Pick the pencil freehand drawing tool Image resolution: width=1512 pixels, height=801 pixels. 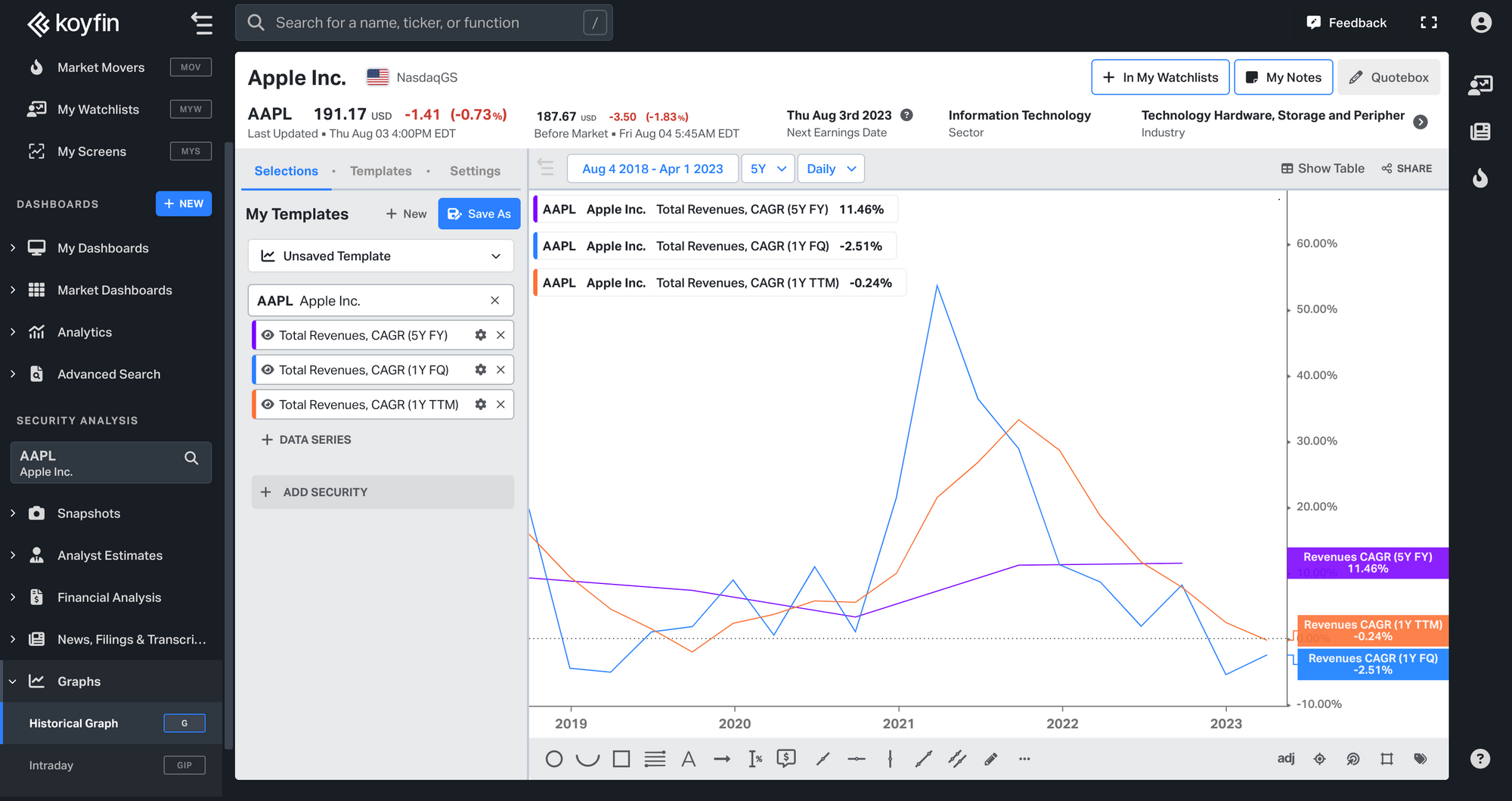(x=990, y=759)
